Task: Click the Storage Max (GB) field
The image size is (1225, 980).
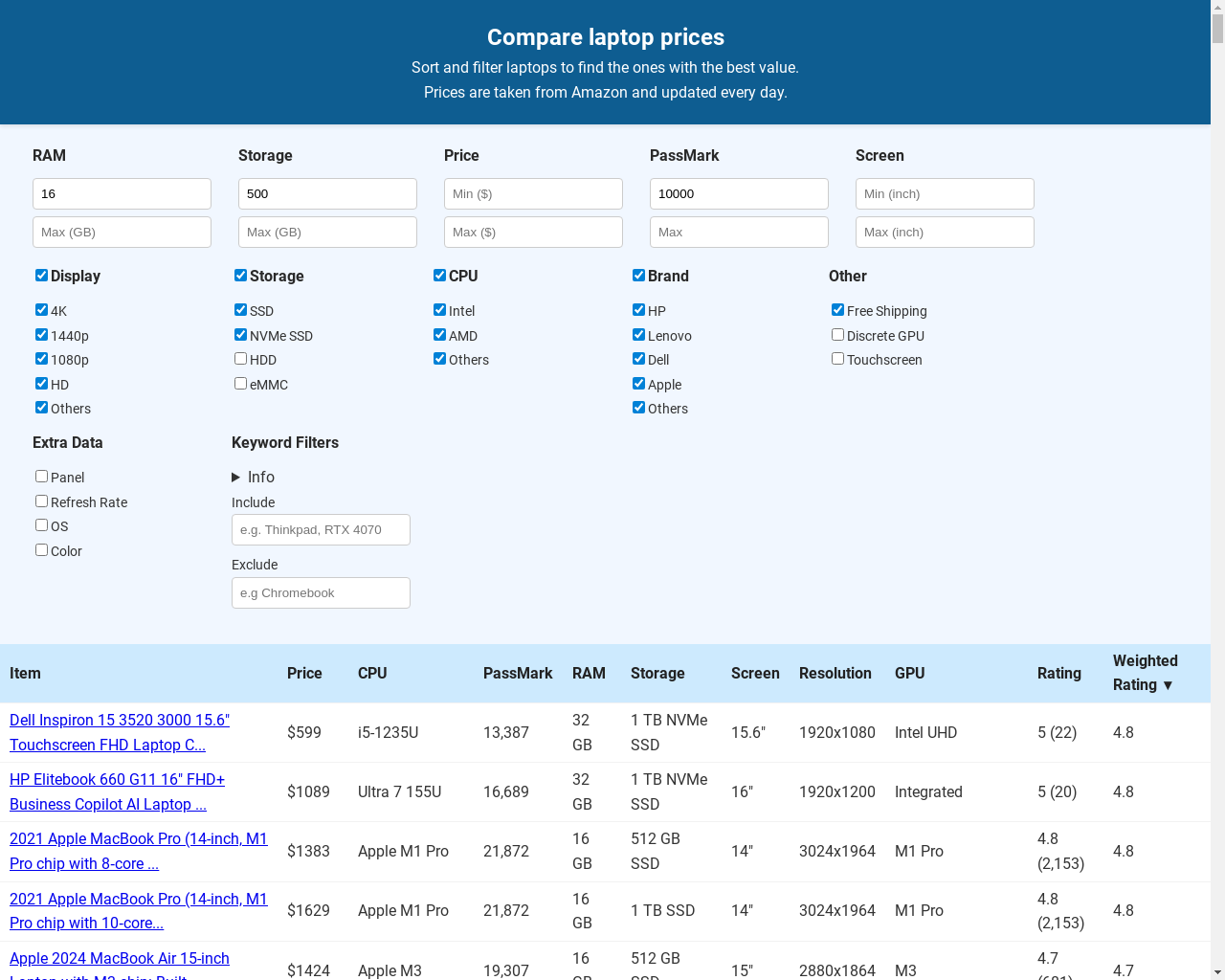Action: click(327, 232)
